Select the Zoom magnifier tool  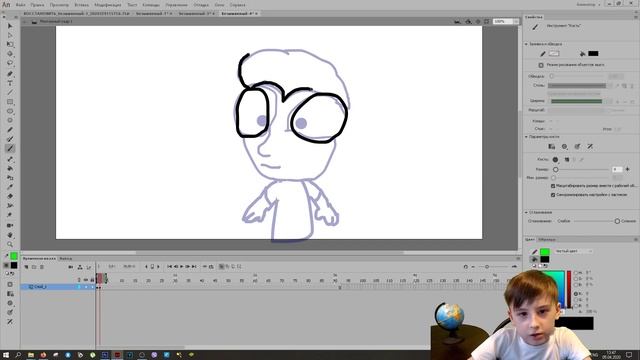tap(10, 244)
